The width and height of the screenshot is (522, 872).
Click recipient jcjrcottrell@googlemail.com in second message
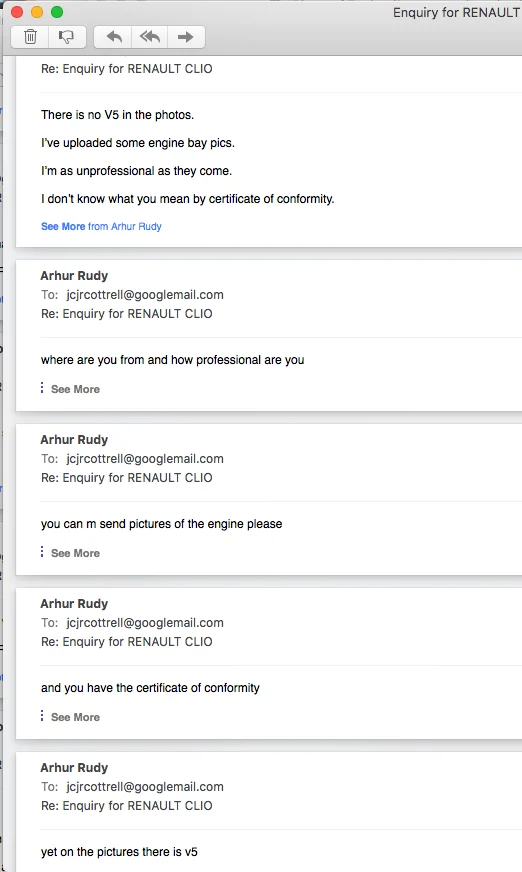click(145, 295)
